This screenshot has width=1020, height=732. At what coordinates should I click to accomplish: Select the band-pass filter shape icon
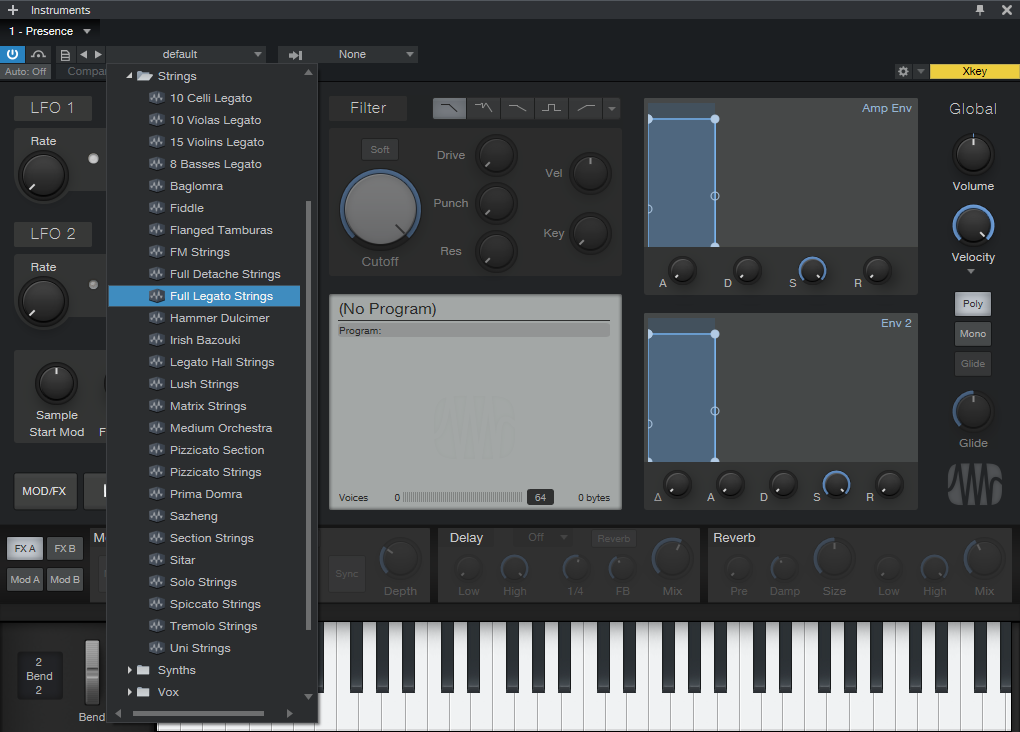coord(551,108)
